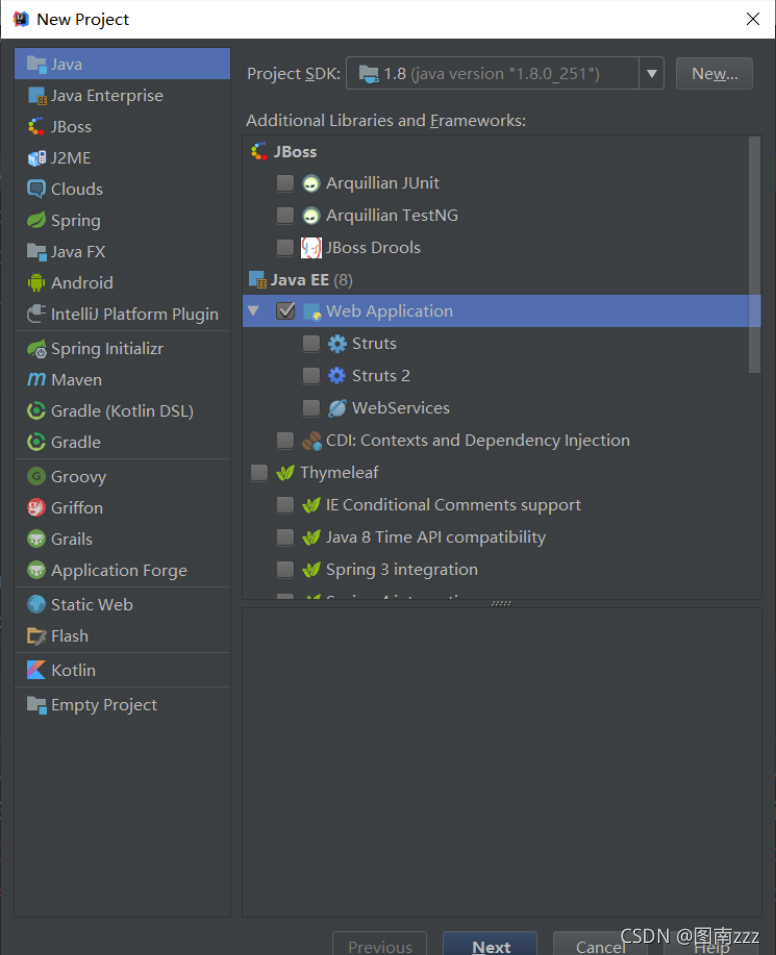
Task: Click the Grails icon
Action: 37,538
